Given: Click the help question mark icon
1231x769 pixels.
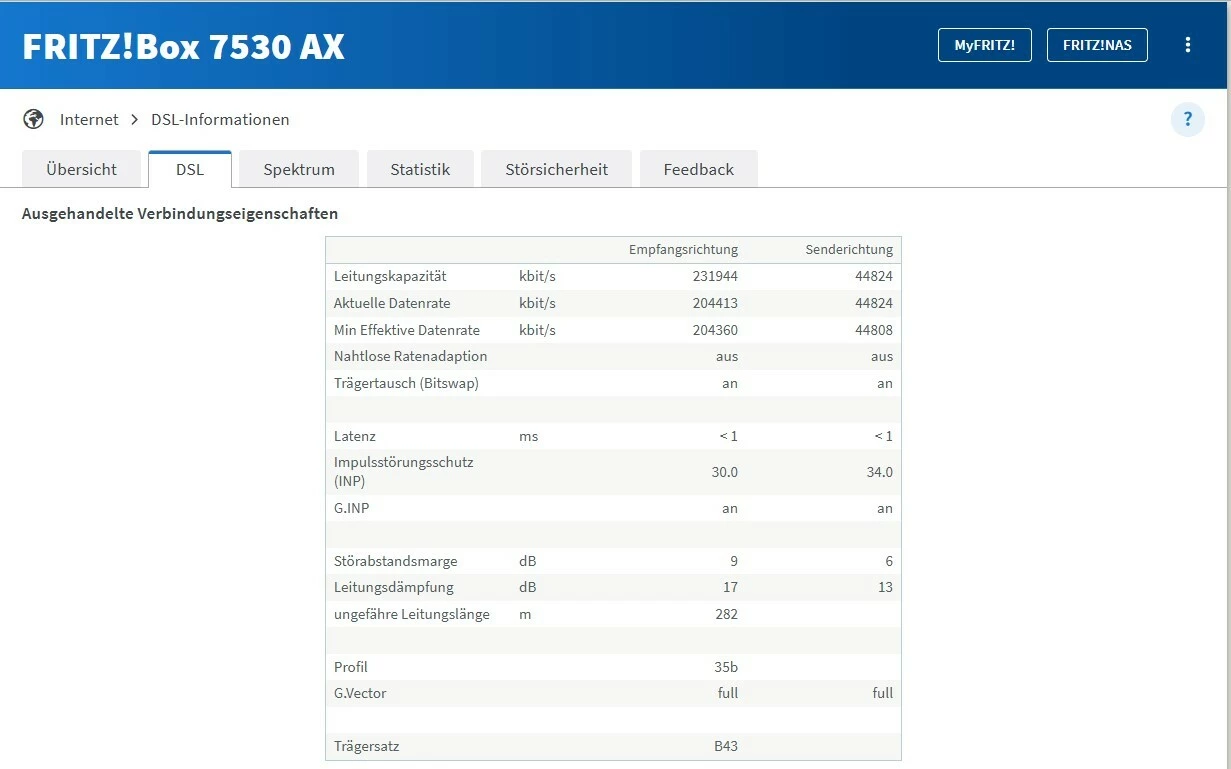Looking at the screenshot, I should 1188,120.
